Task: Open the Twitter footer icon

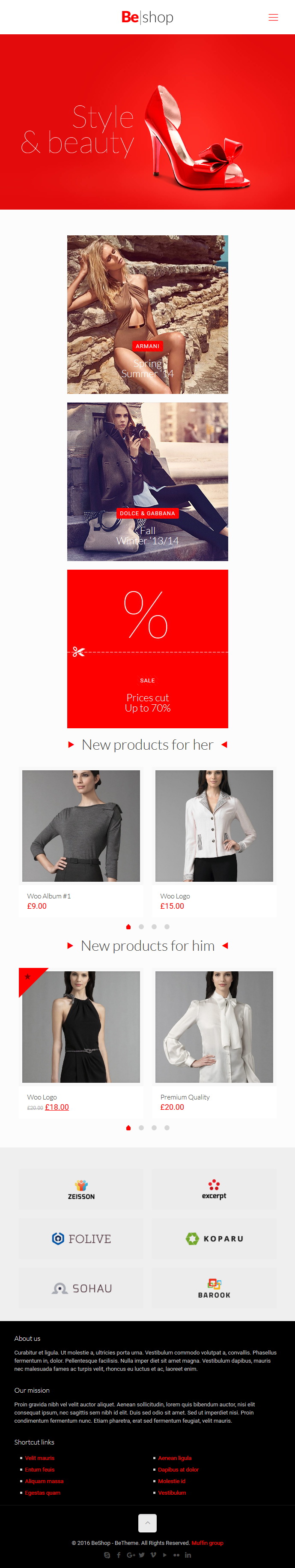Action: click(142, 1555)
